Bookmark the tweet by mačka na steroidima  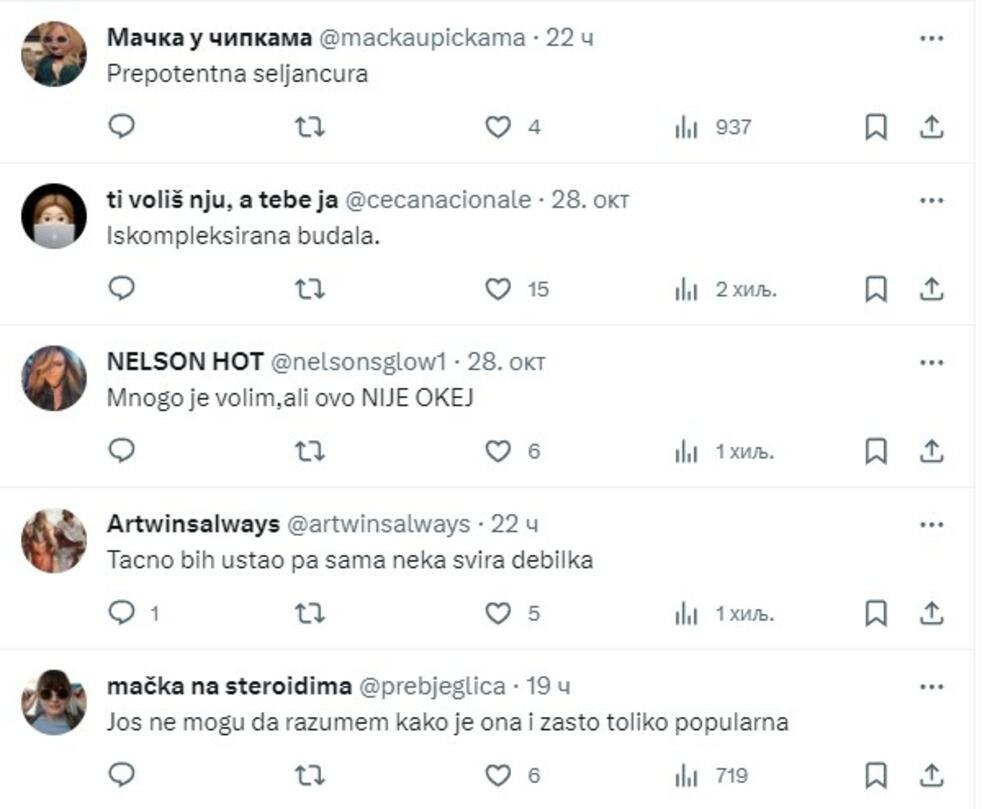coord(878,775)
